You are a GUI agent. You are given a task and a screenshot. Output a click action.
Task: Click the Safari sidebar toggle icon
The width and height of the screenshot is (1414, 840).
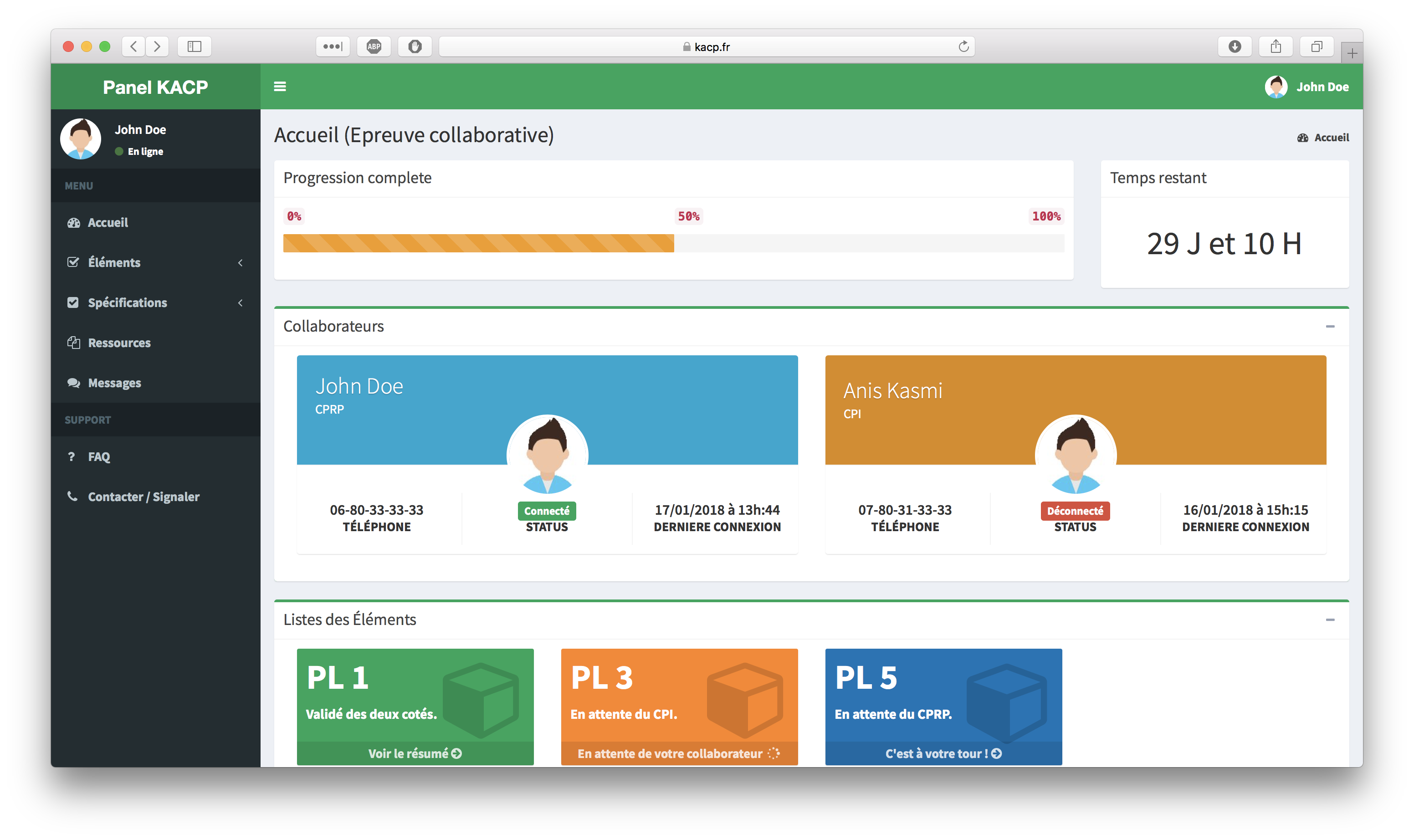click(x=194, y=46)
